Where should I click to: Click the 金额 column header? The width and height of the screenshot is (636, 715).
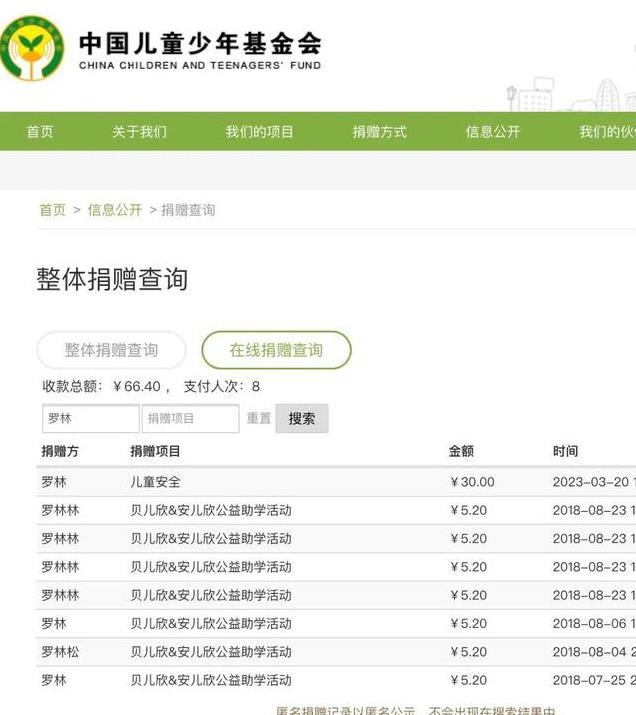pyautogui.click(x=461, y=451)
